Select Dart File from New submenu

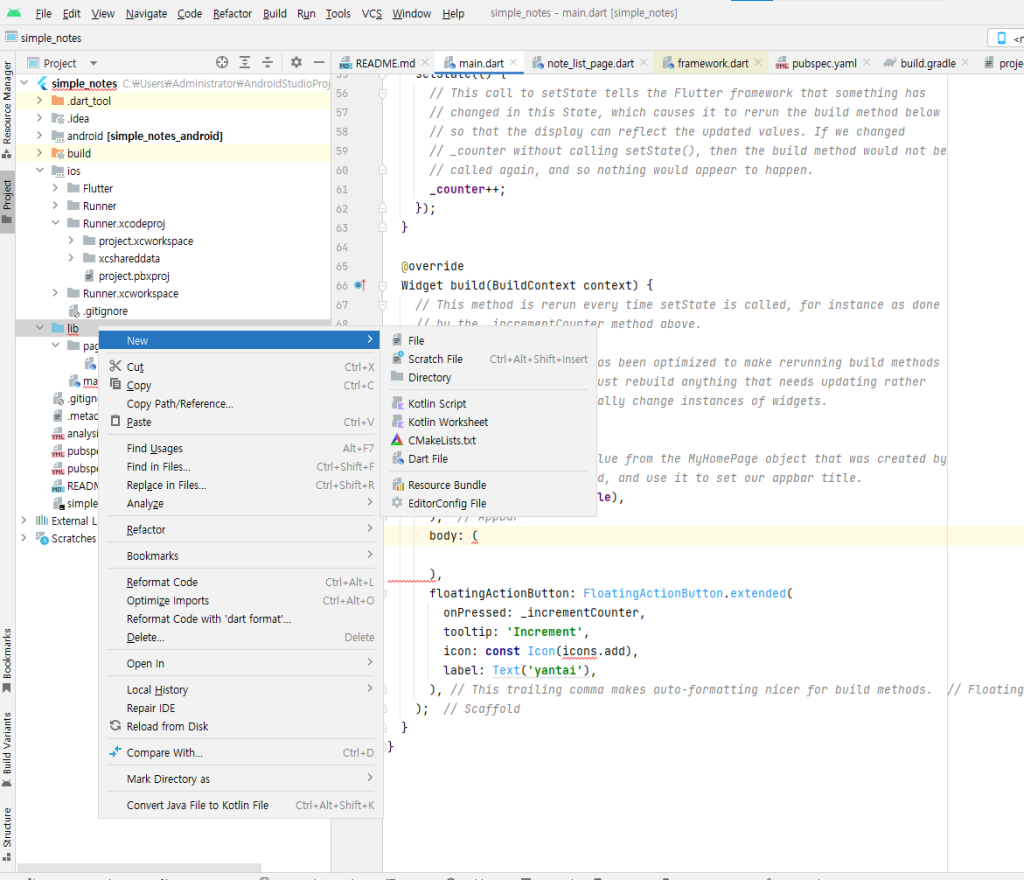[427, 459]
